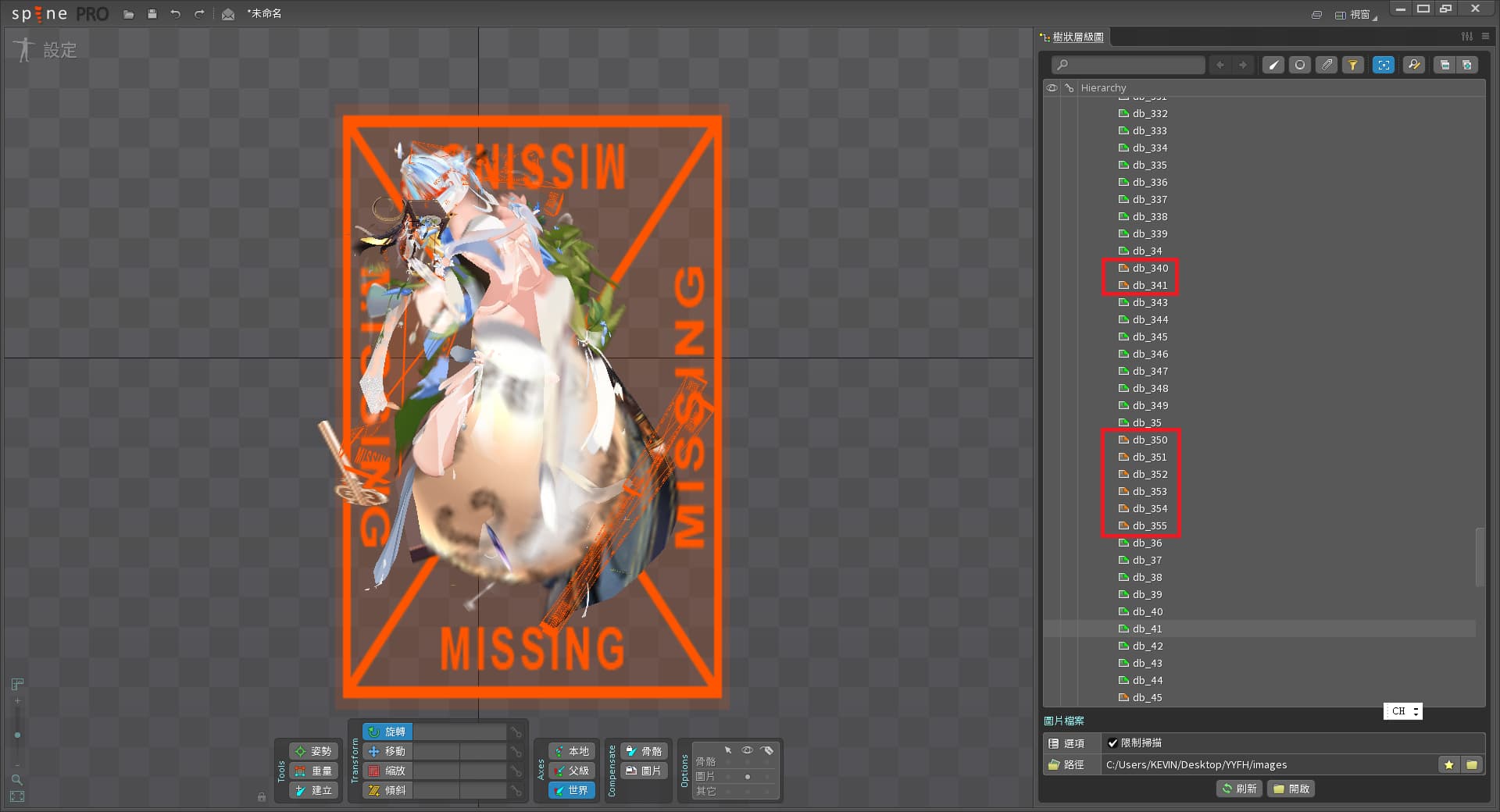Screen dimensions: 1500x812
Task: Click the key column header in Hierarchy
Action: click(1069, 87)
